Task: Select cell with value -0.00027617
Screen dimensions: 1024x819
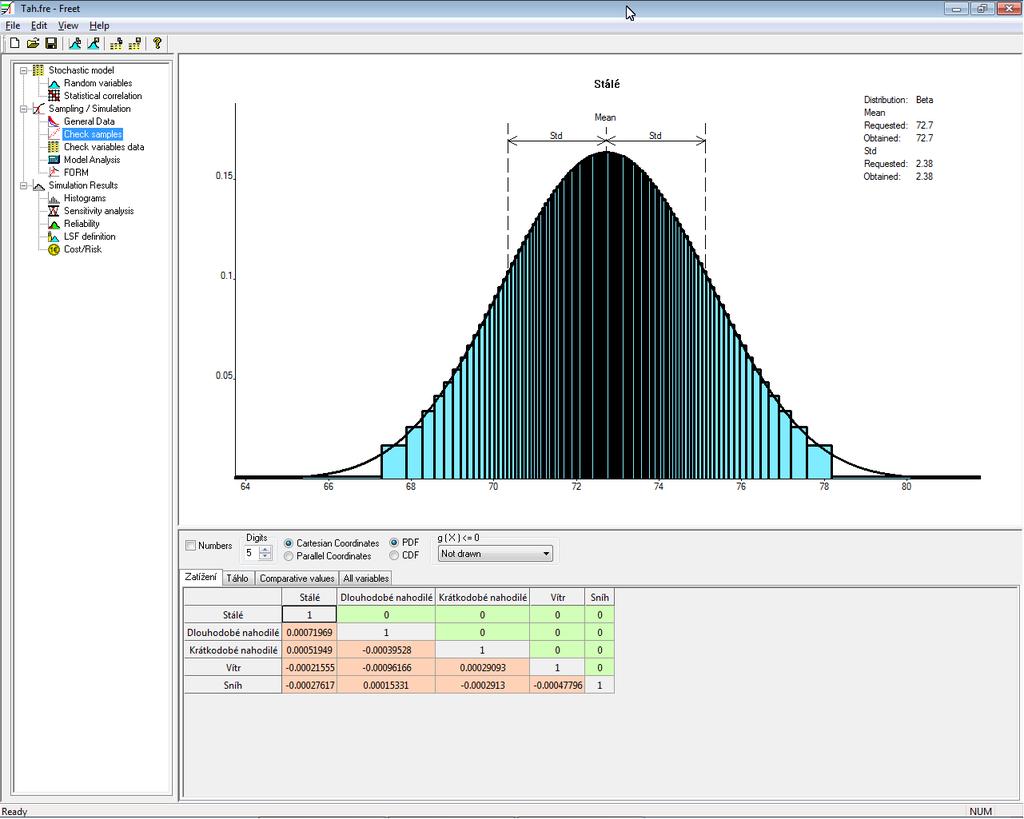Action: click(310, 686)
